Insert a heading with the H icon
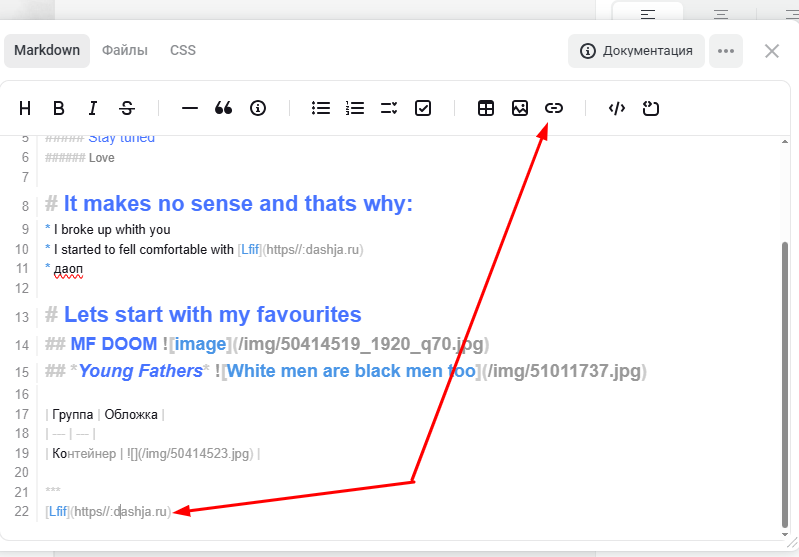The image size is (799, 557). tap(25, 108)
